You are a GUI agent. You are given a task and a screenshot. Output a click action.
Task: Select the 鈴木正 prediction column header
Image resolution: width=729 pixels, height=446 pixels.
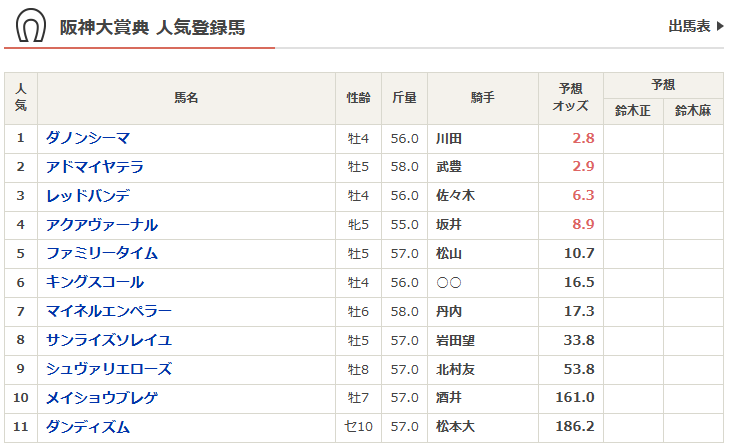pyautogui.click(x=633, y=111)
